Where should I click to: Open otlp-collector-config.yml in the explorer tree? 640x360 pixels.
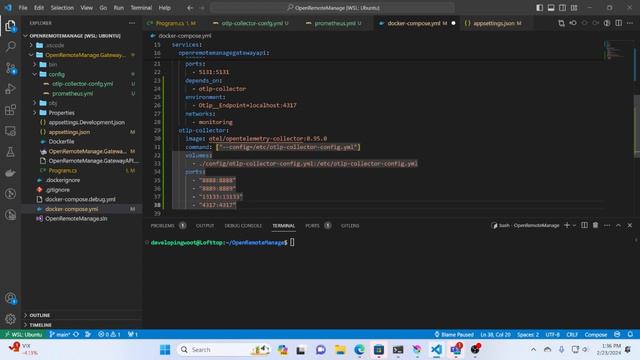(82, 84)
